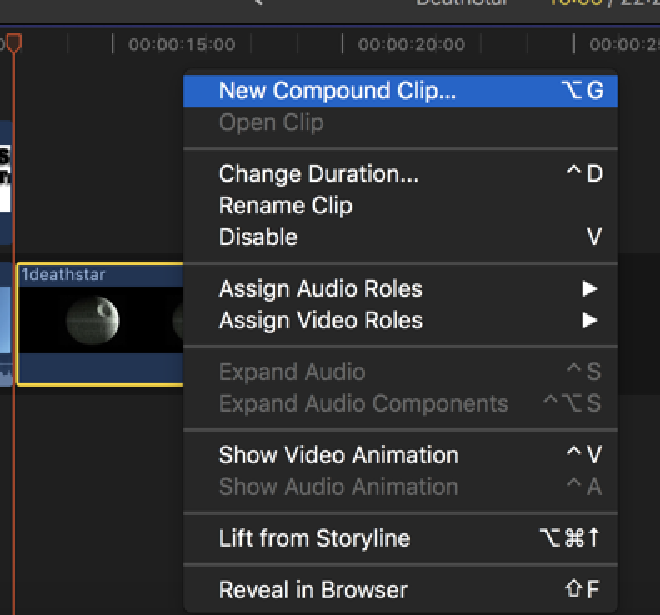This screenshot has height=615, width=660.
Task: Expand the Assign Video Roles submenu arrow
Action: (589, 321)
